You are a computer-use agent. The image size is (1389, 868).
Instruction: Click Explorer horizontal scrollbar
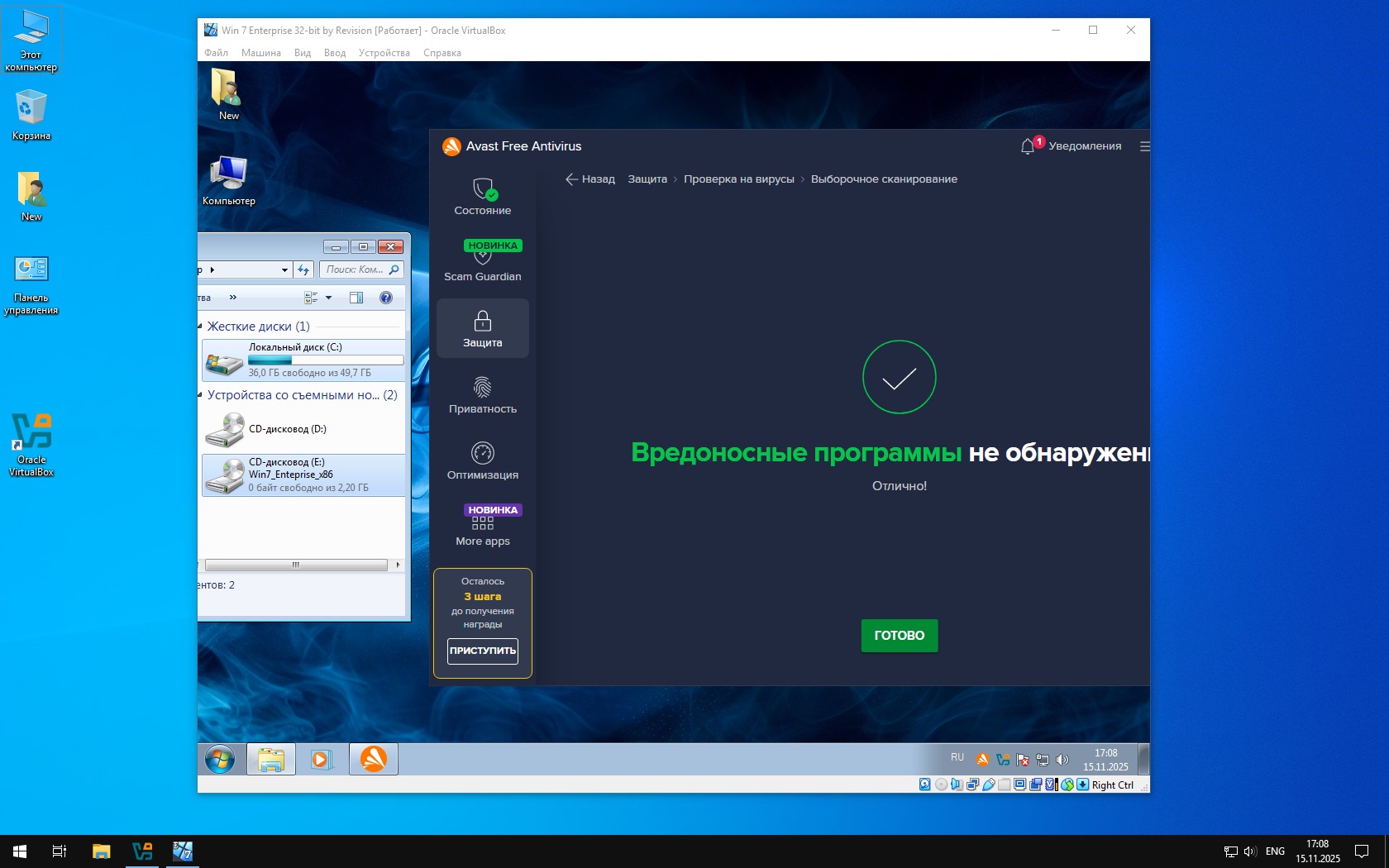point(296,565)
